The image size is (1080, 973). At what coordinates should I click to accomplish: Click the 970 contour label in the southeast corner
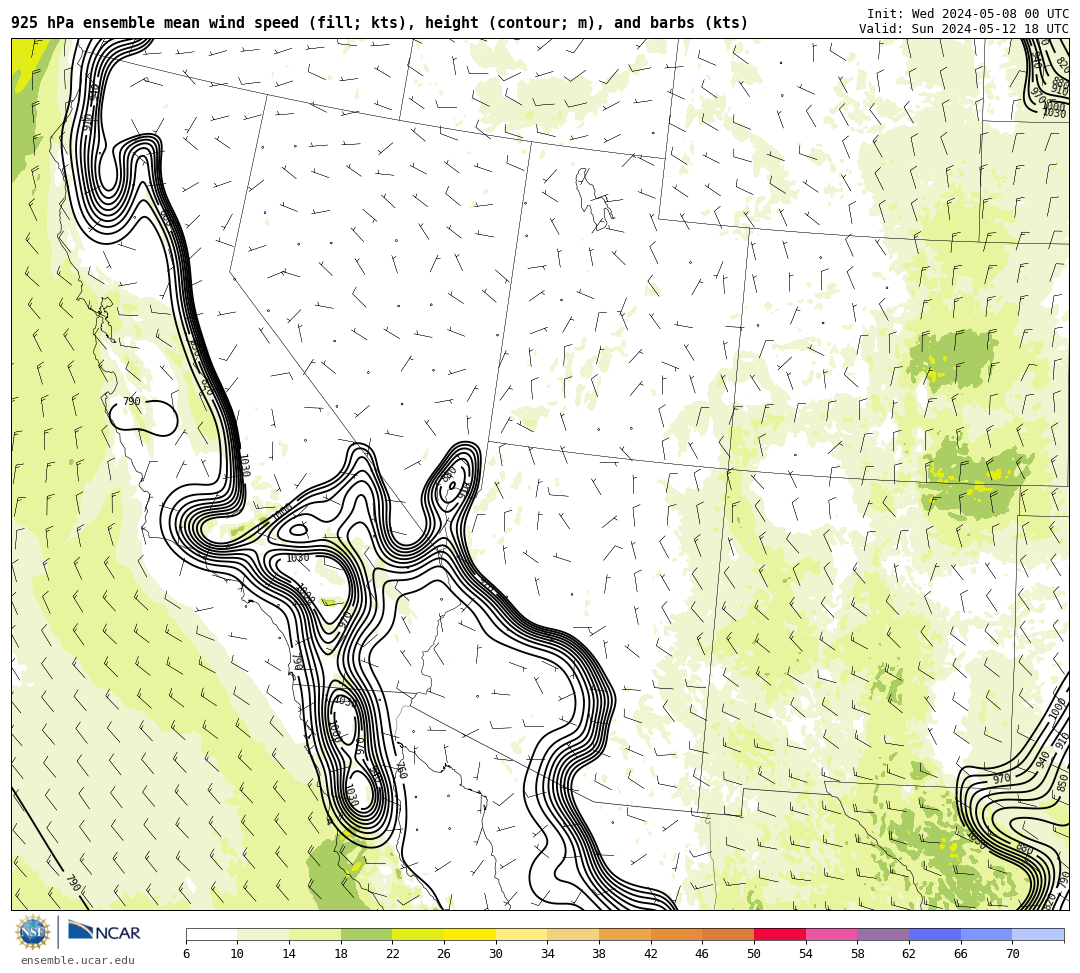[1001, 778]
